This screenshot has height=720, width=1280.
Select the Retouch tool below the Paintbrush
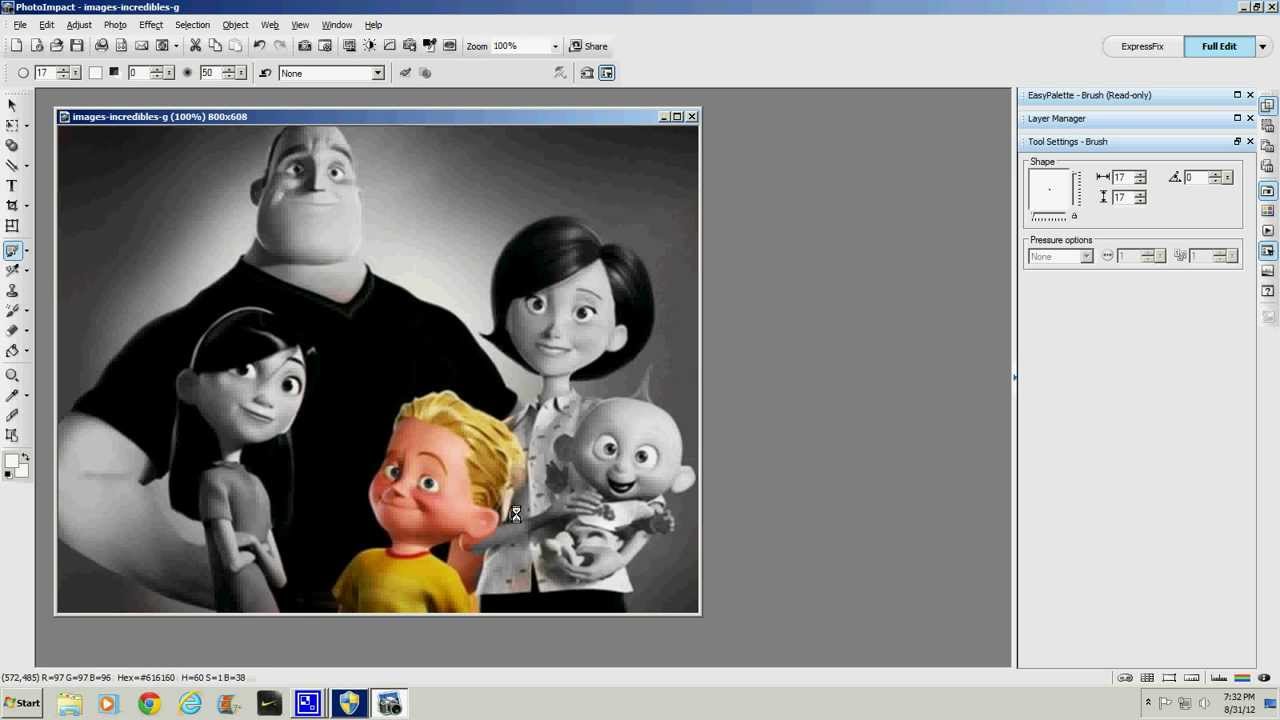12,271
